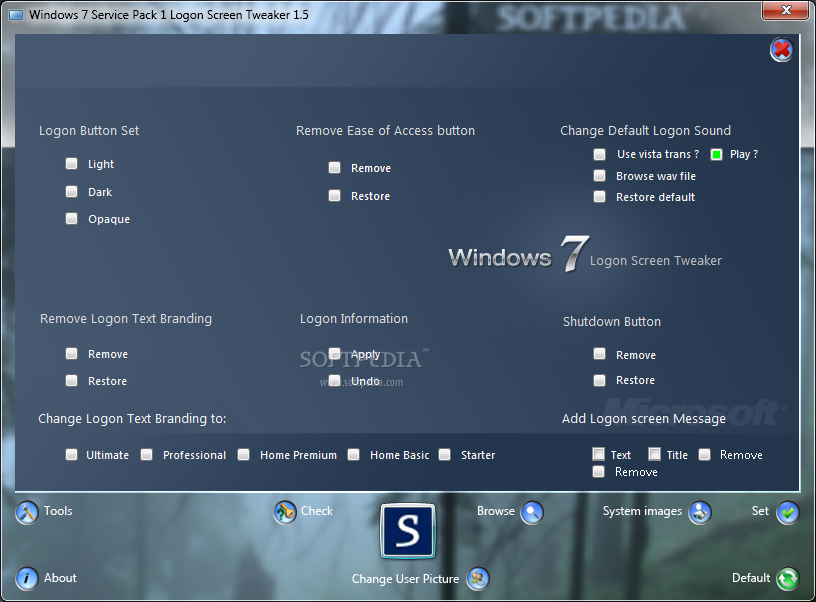Viewport: 816px width, 602px height.
Task: Click the app icon in the title bar
Action: tap(16, 15)
